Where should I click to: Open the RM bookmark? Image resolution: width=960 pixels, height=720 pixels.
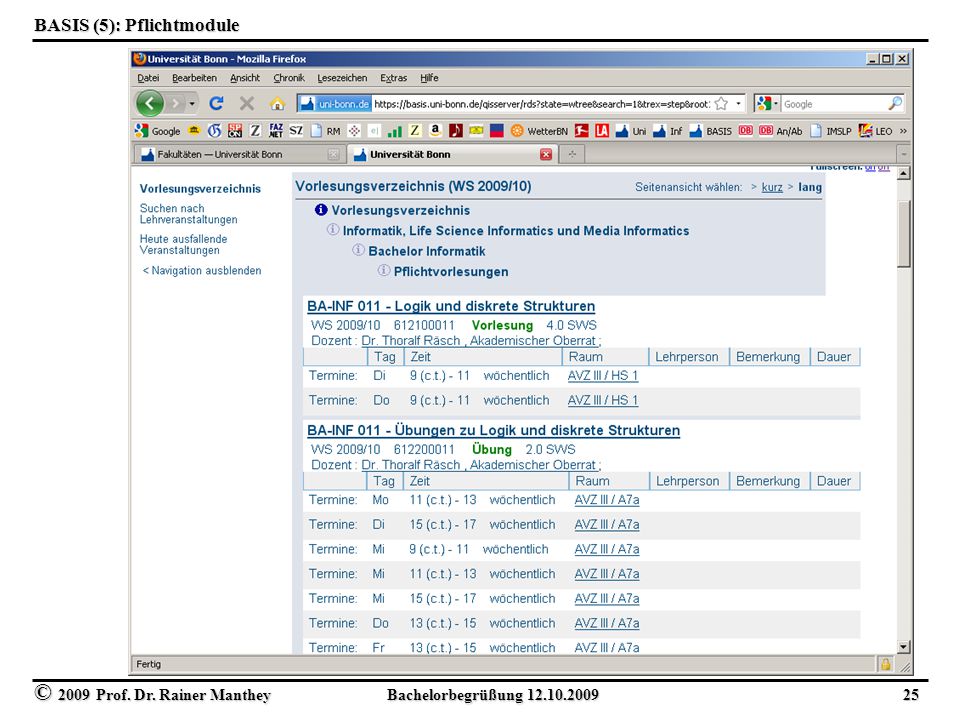[326, 131]
